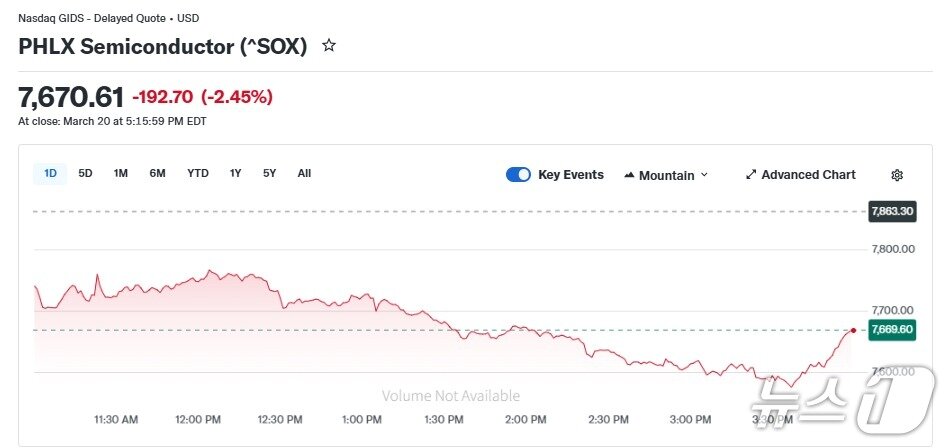Click the green 7,669.60 current price label

[x=892, y=330]
